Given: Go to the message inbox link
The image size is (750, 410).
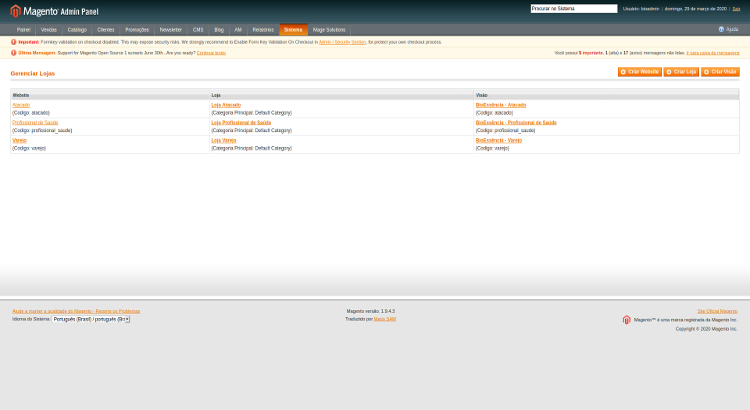Looking at the screenshot, I should coord(713,53).
